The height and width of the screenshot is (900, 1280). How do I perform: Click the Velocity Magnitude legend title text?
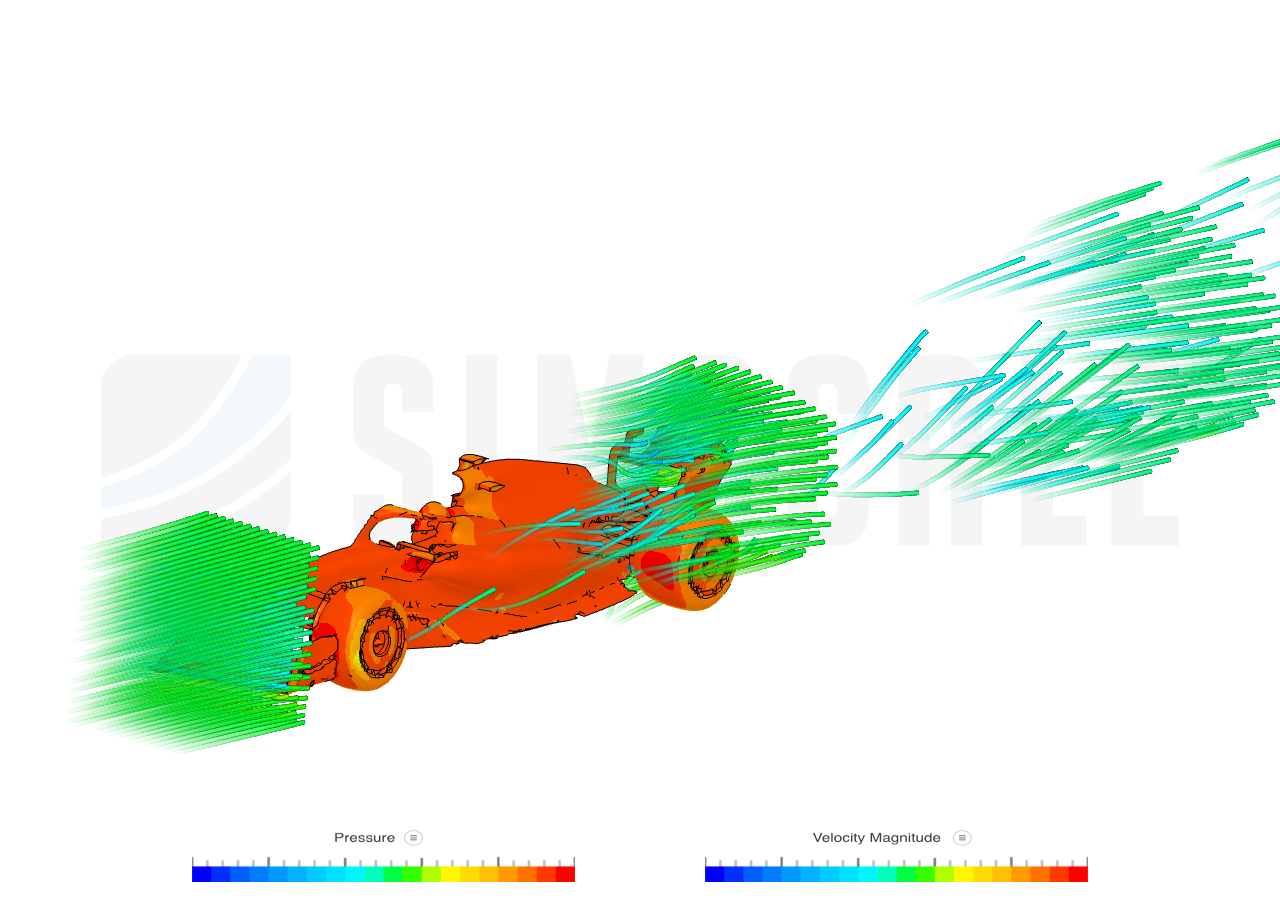(876, 838)
